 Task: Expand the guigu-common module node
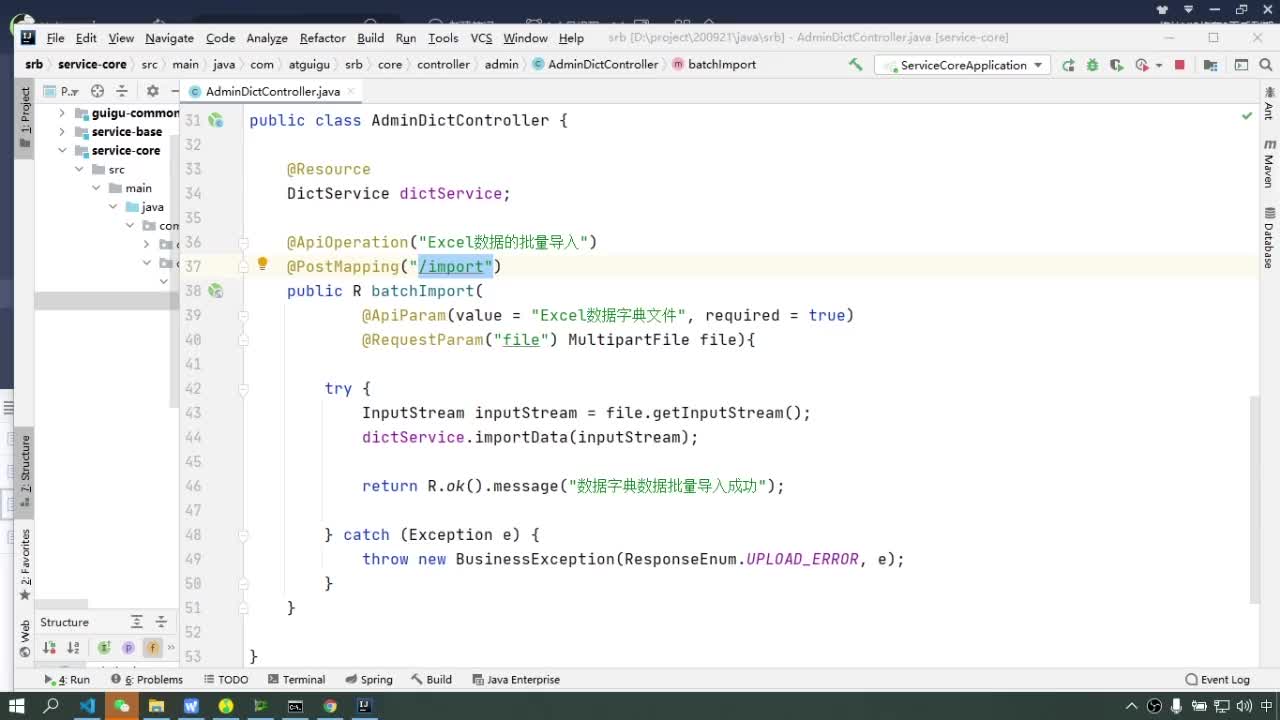point(62,113)
